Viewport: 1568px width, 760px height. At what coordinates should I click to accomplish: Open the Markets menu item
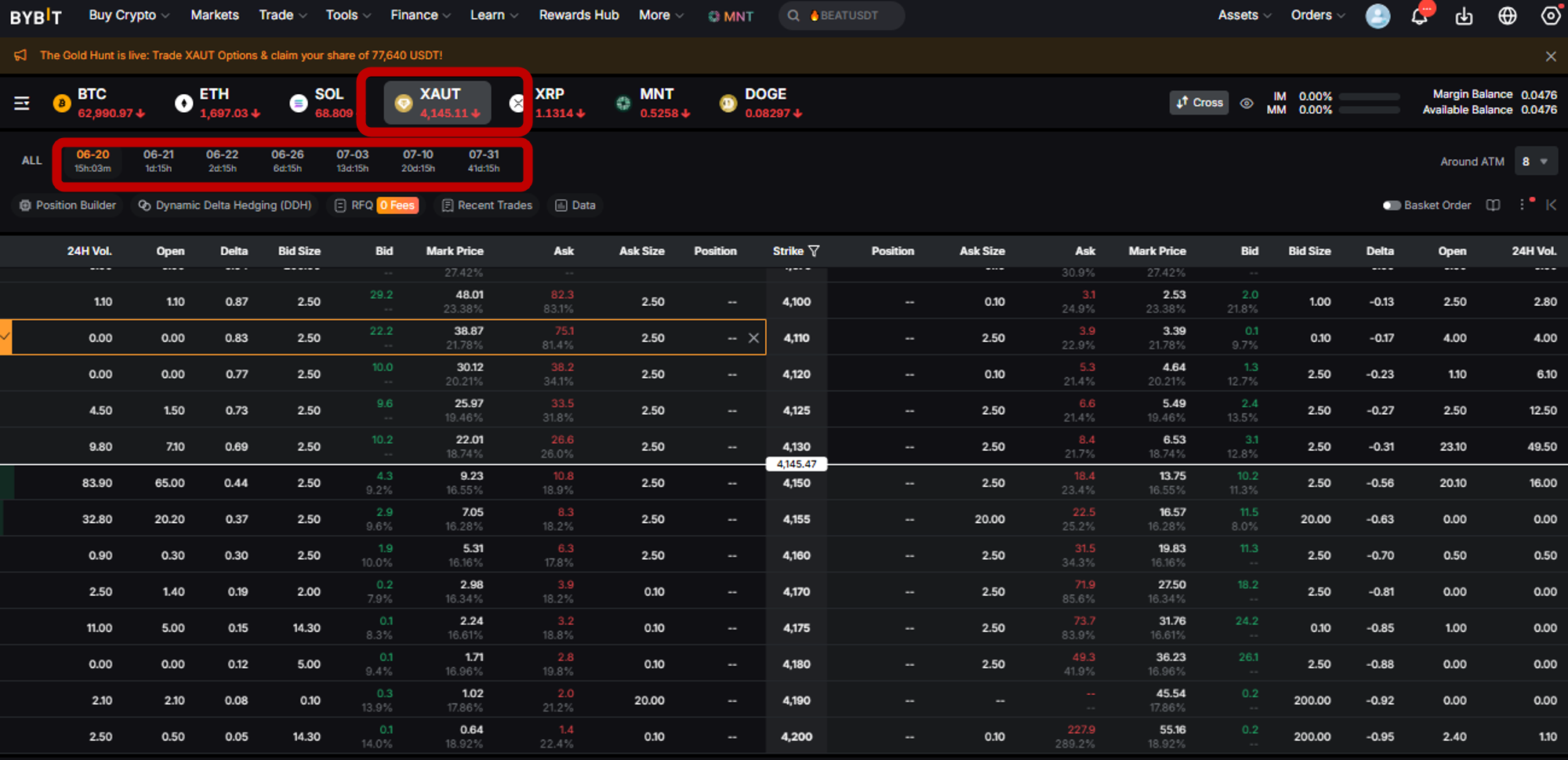[x=215, y=15]
